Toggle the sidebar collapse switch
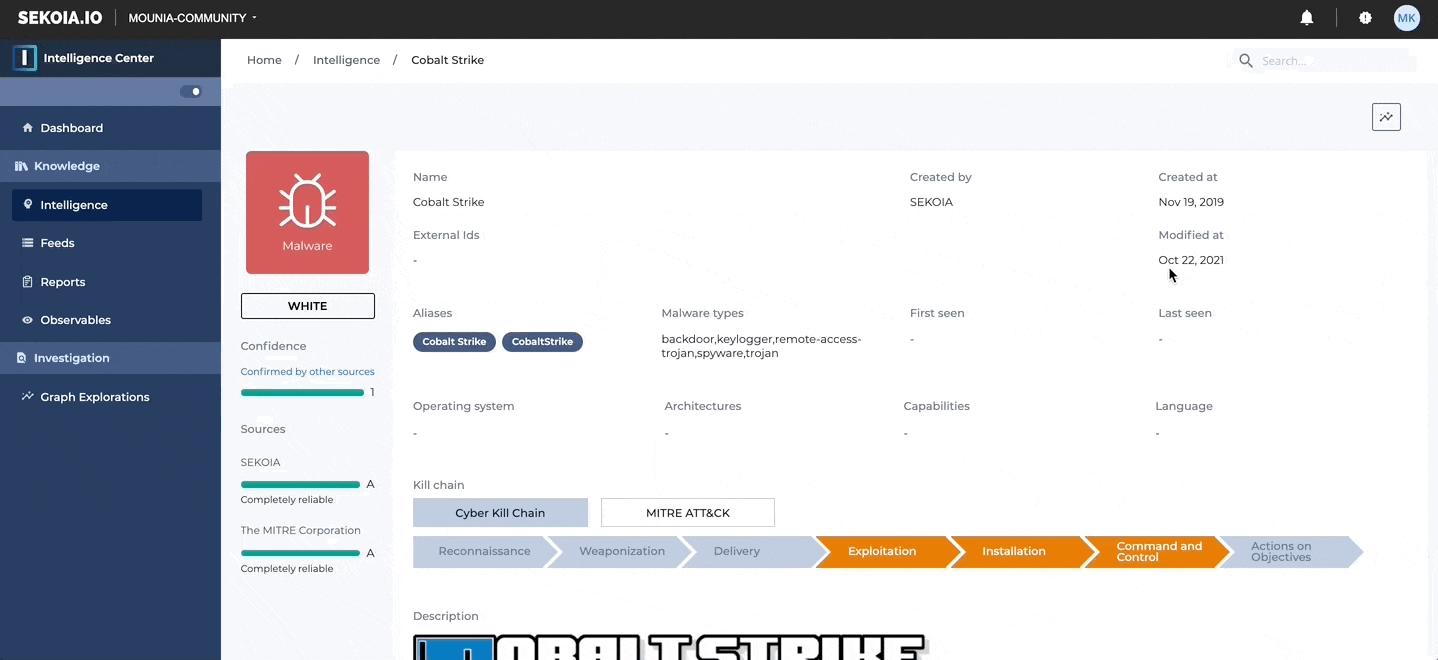This screenshot has width=1438, height=660. point(191,92)
